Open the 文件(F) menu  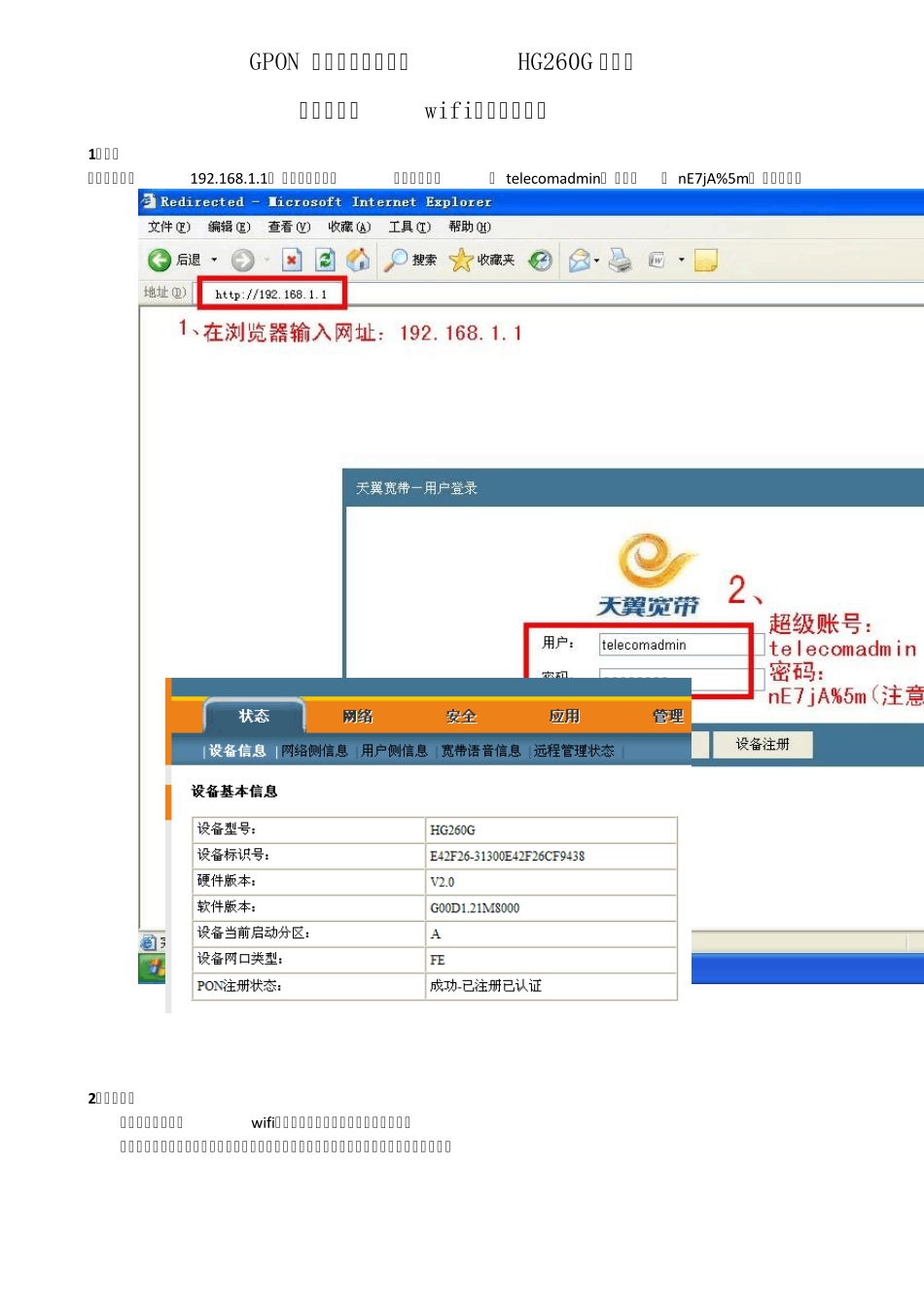coord(169,227)
